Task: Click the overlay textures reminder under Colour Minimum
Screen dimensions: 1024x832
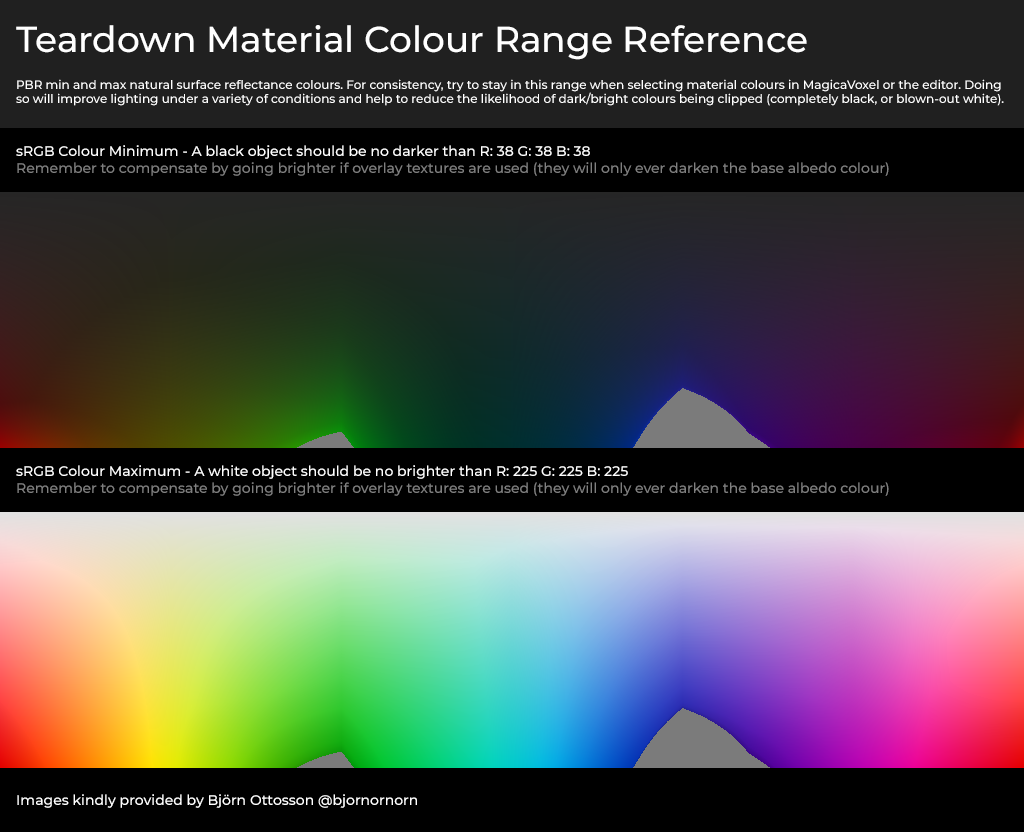Action: (453, 168)
